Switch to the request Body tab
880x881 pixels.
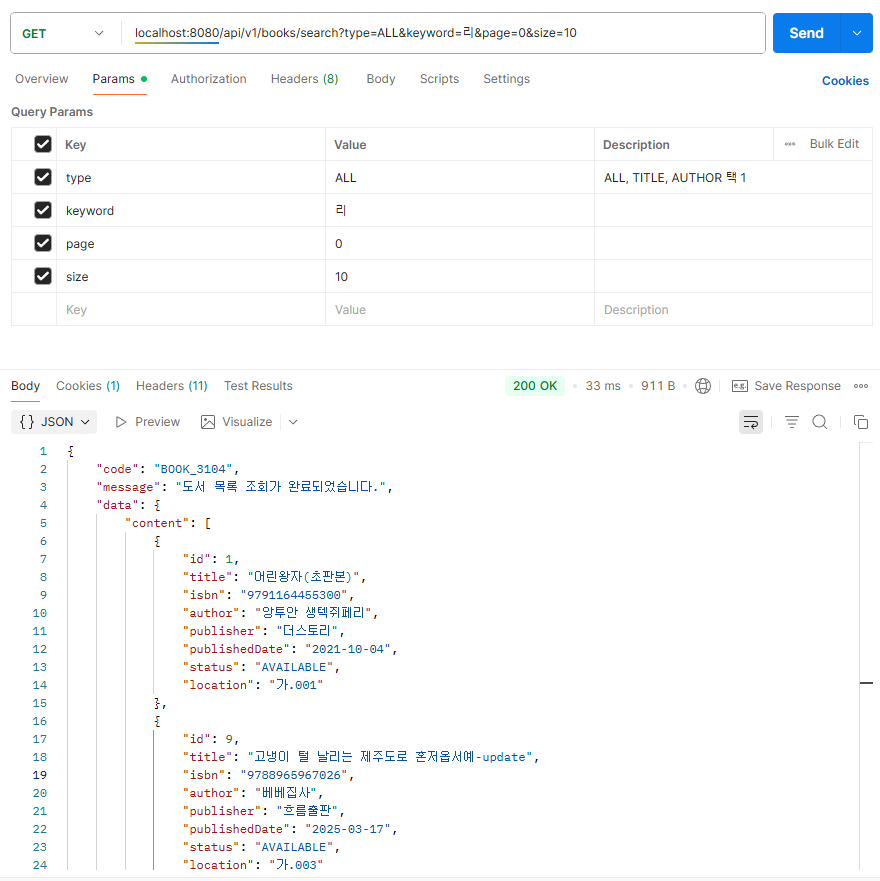coord(380,79)
